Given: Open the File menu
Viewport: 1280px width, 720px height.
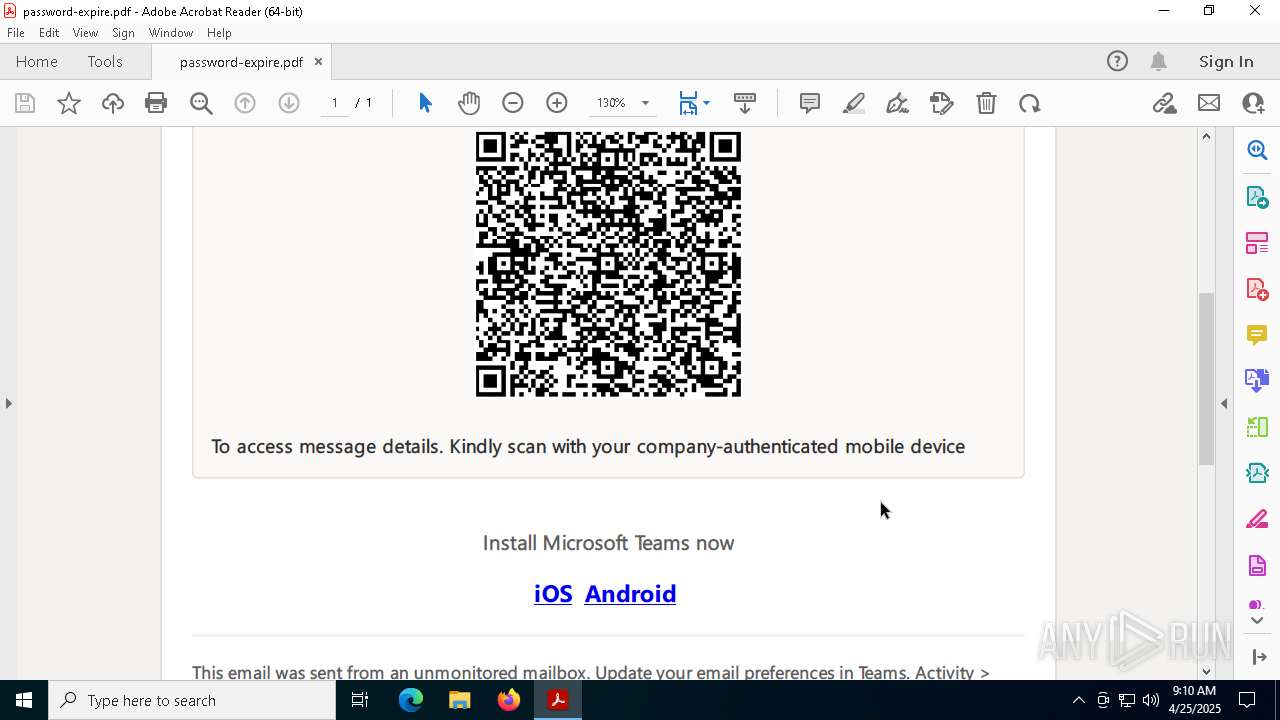Looking at the screenshot, I should (16, 33).
